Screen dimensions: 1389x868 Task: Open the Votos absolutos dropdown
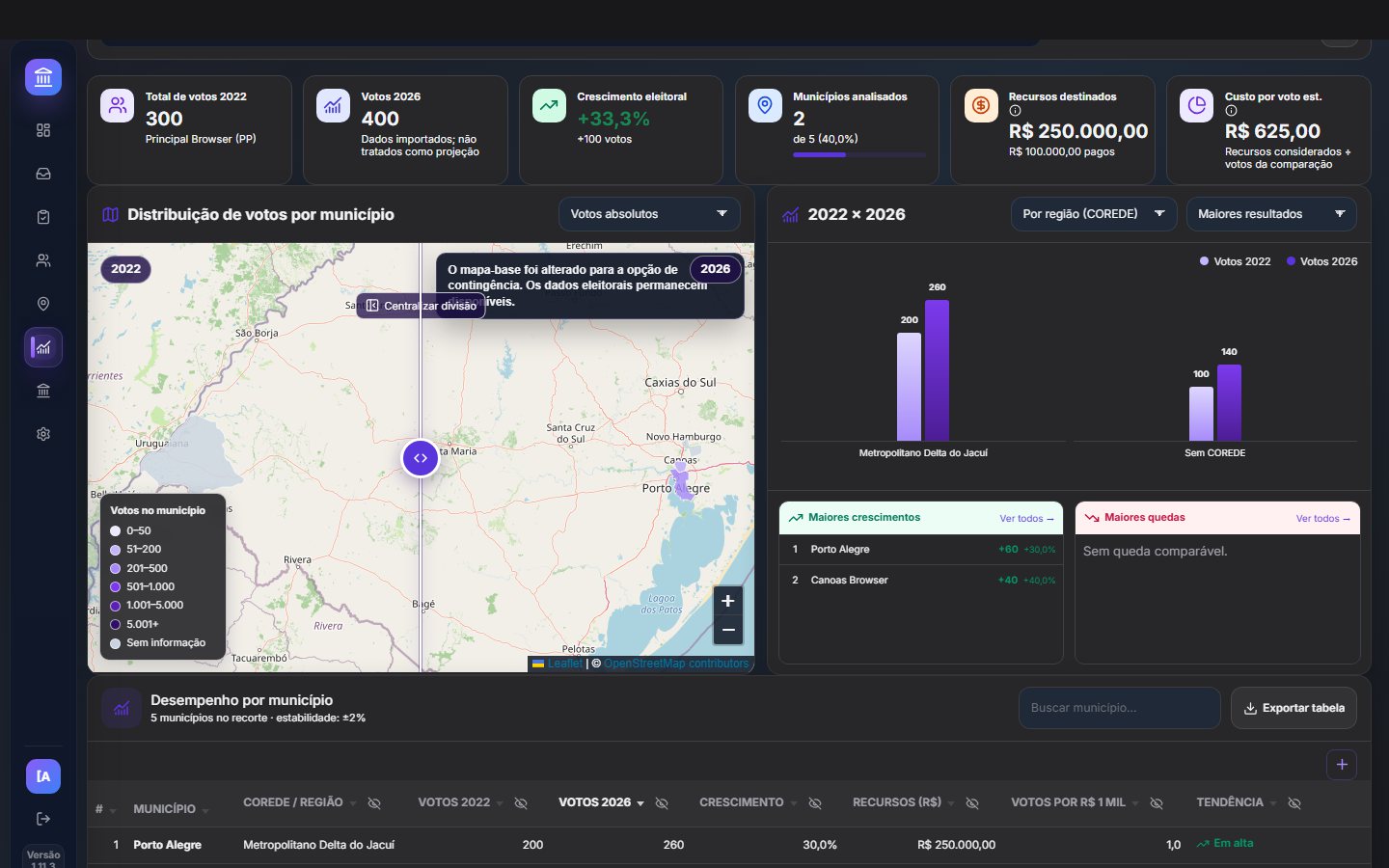click(649, 214)
